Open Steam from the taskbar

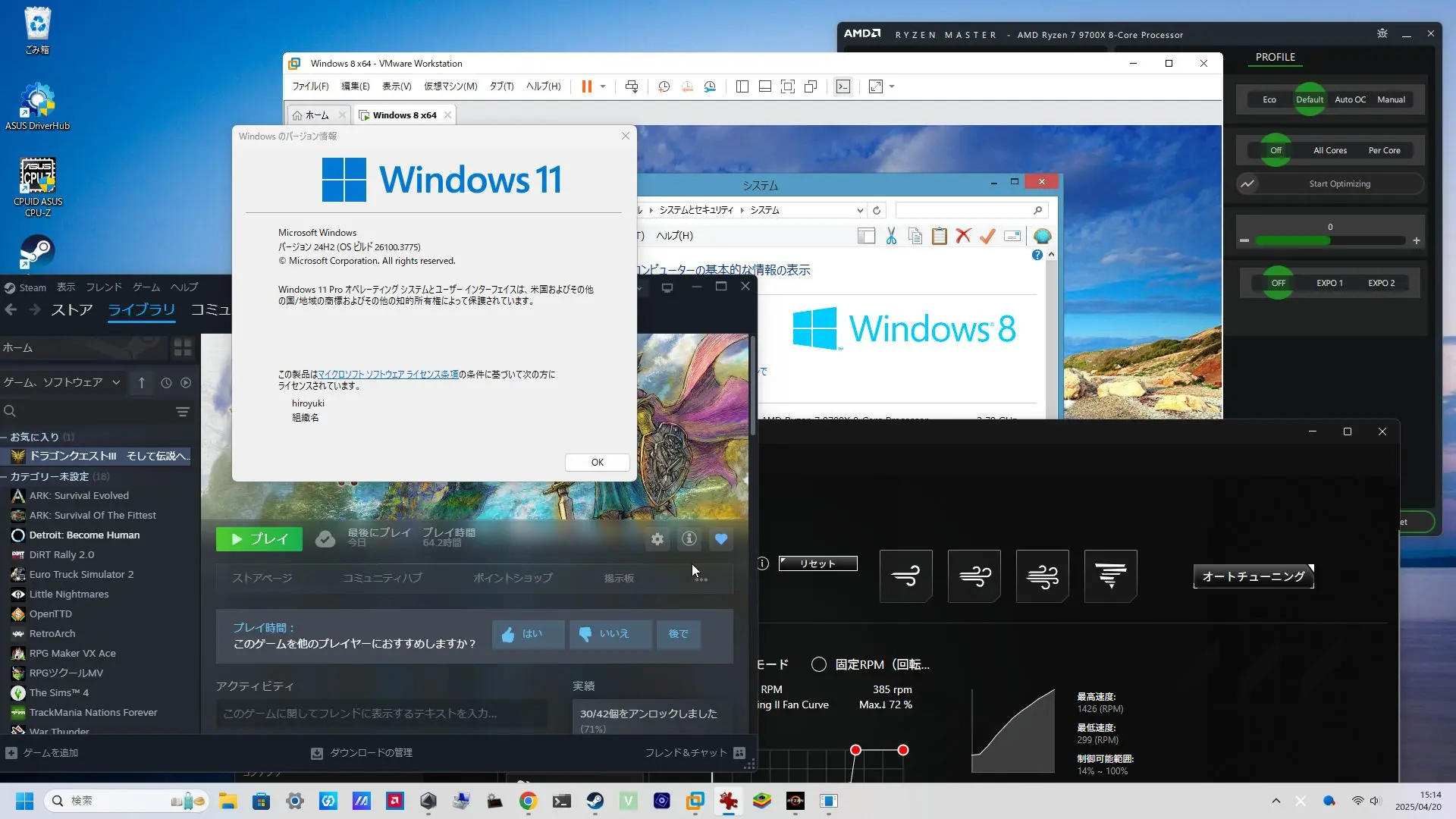595,801
